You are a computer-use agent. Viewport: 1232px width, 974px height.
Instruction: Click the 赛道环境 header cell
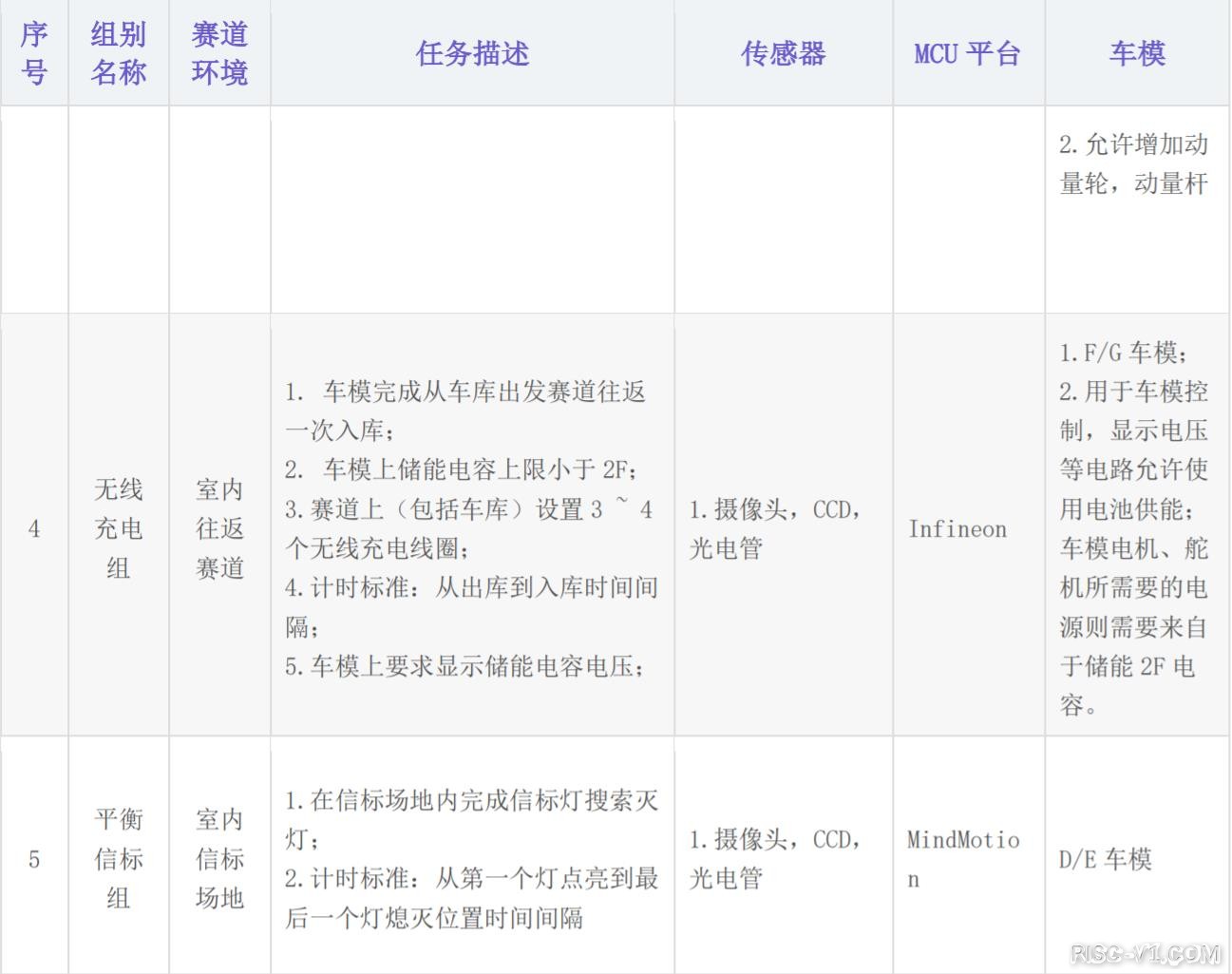point(219,53)
